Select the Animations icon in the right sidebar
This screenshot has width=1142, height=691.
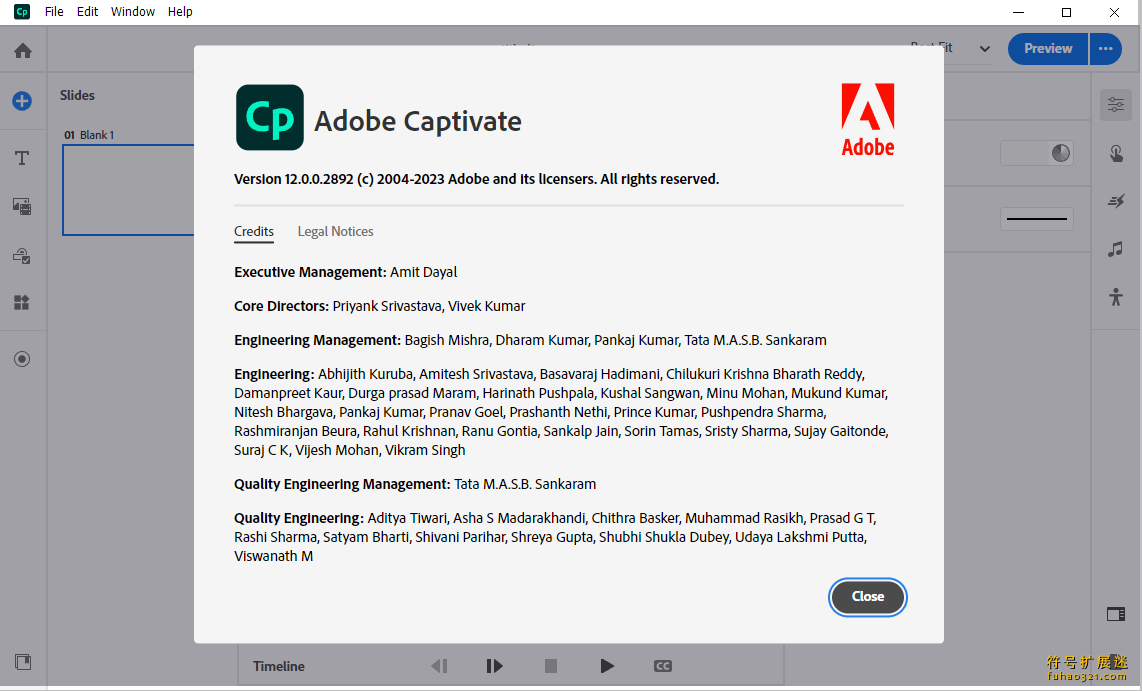1115,201
